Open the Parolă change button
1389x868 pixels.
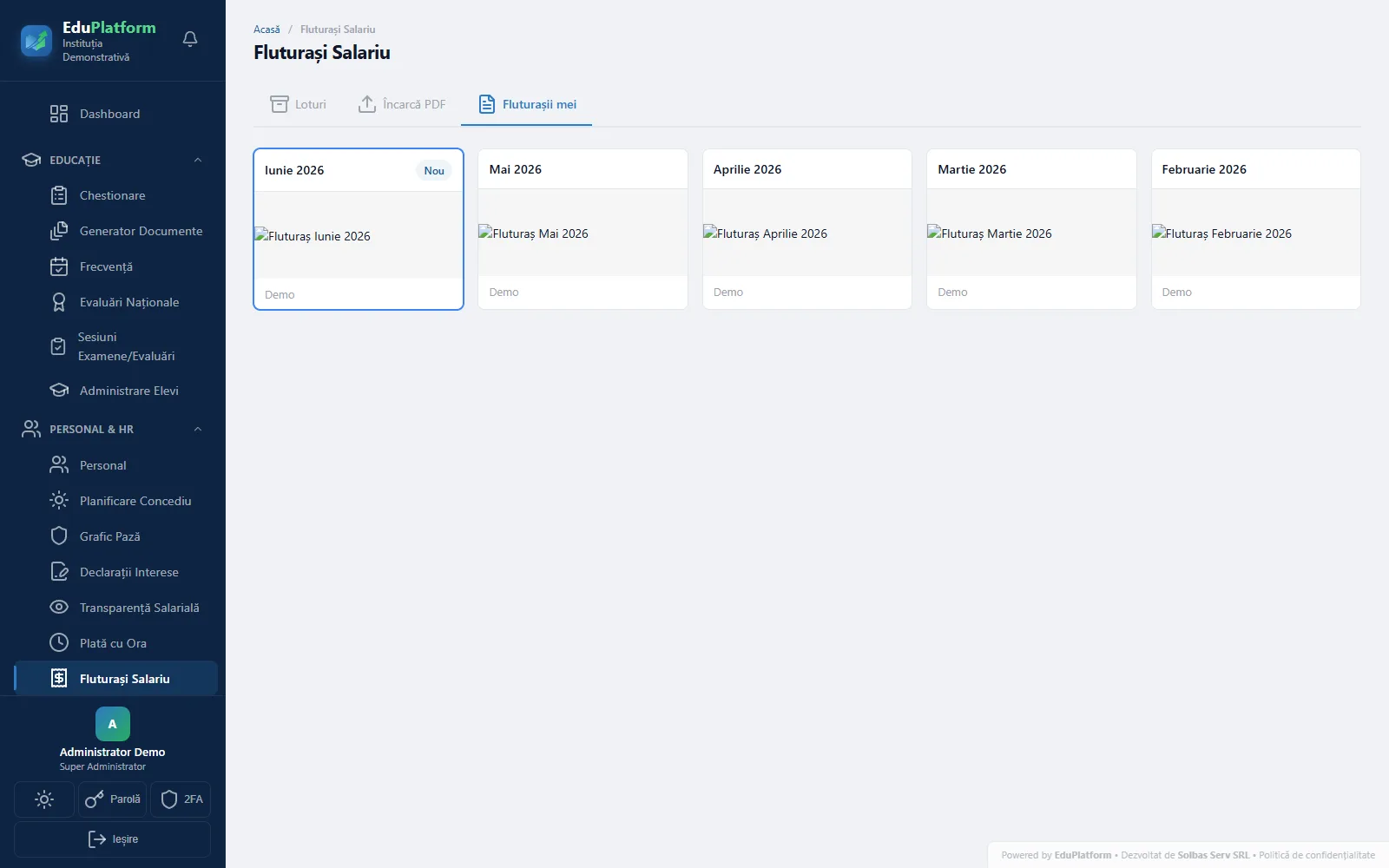tap(113, 799)
